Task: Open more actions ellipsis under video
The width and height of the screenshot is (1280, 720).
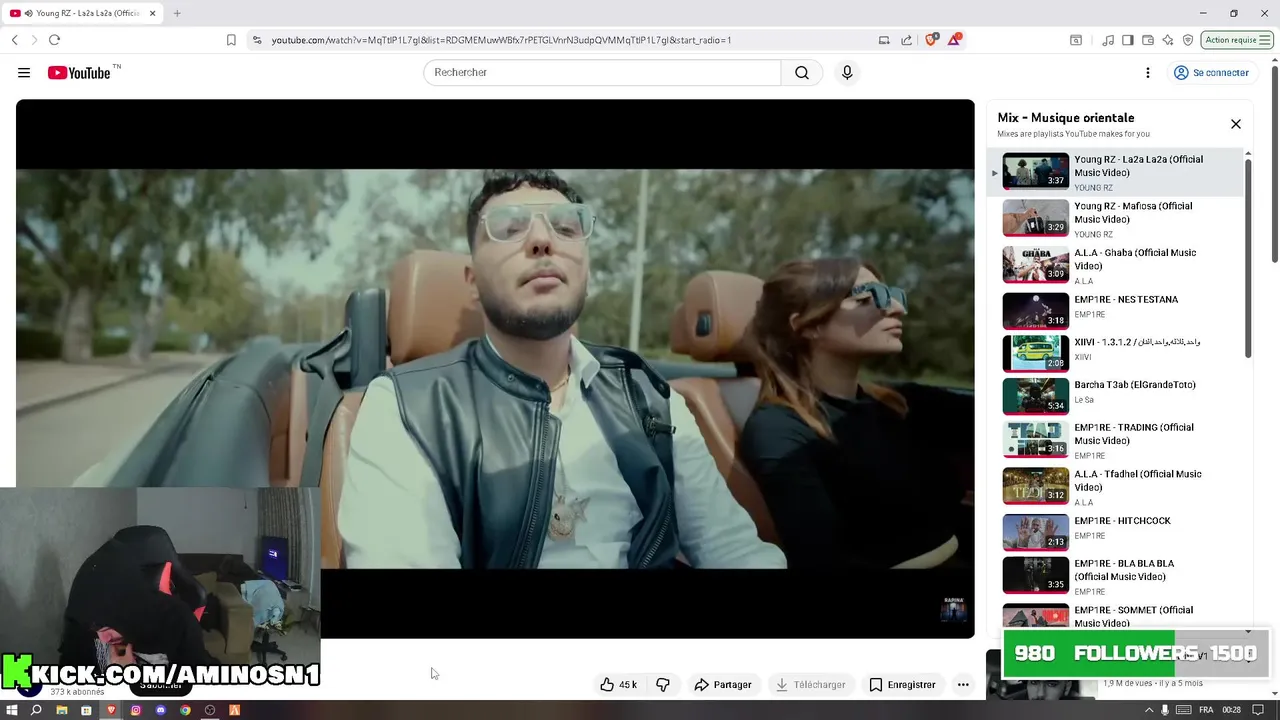Action: coord(963,685)
